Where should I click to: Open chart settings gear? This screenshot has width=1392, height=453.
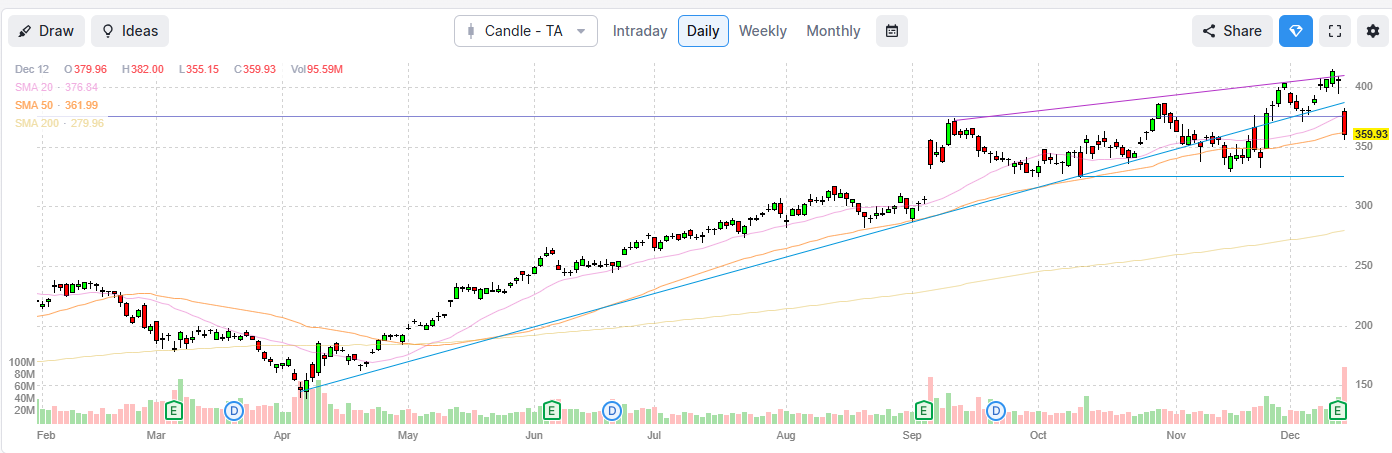coord(1373,31)
